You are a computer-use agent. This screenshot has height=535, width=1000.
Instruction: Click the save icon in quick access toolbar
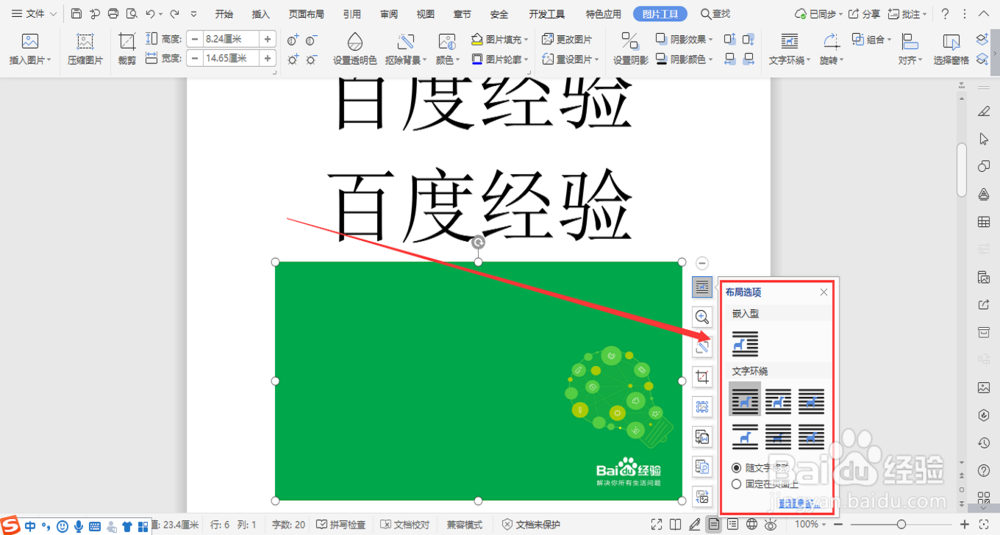pyautogui.click(x=76, y=13)
